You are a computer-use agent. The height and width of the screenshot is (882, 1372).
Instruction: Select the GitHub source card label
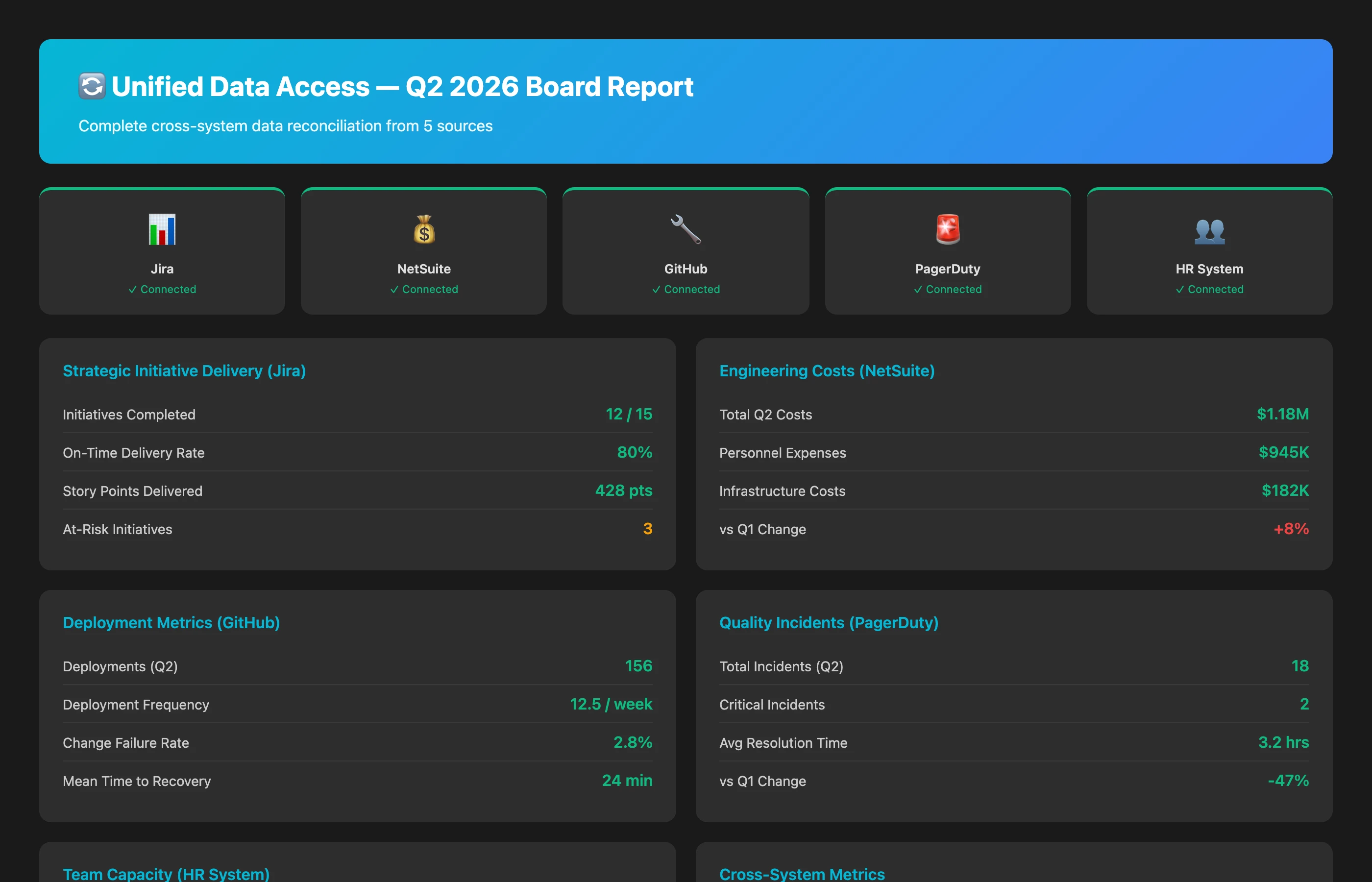(686, 269)
